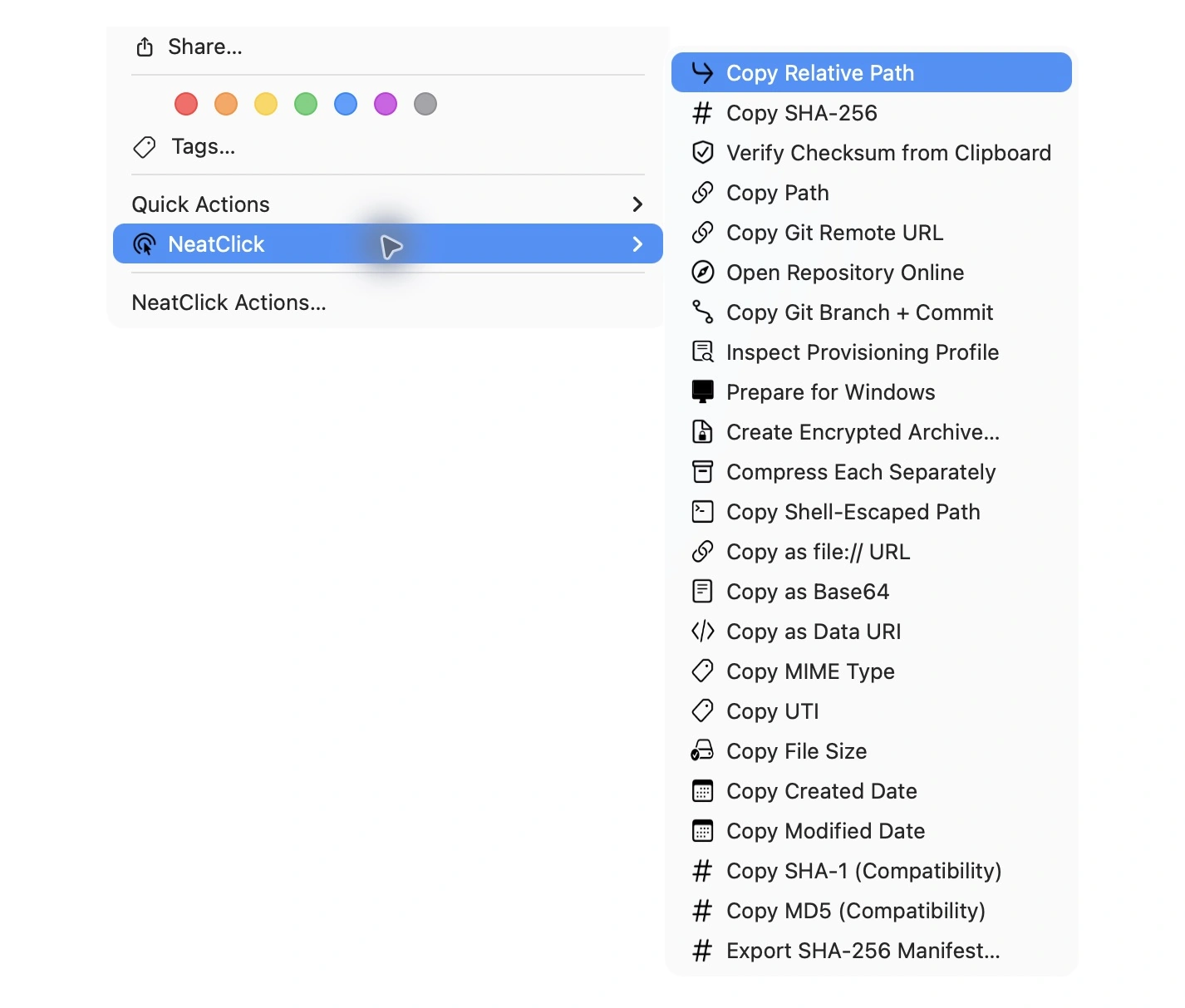Viewport: 1185px width, 1008px height.
Task: Expand the Quick Actions submenu arrow
Action: click(x=637, y=204)
